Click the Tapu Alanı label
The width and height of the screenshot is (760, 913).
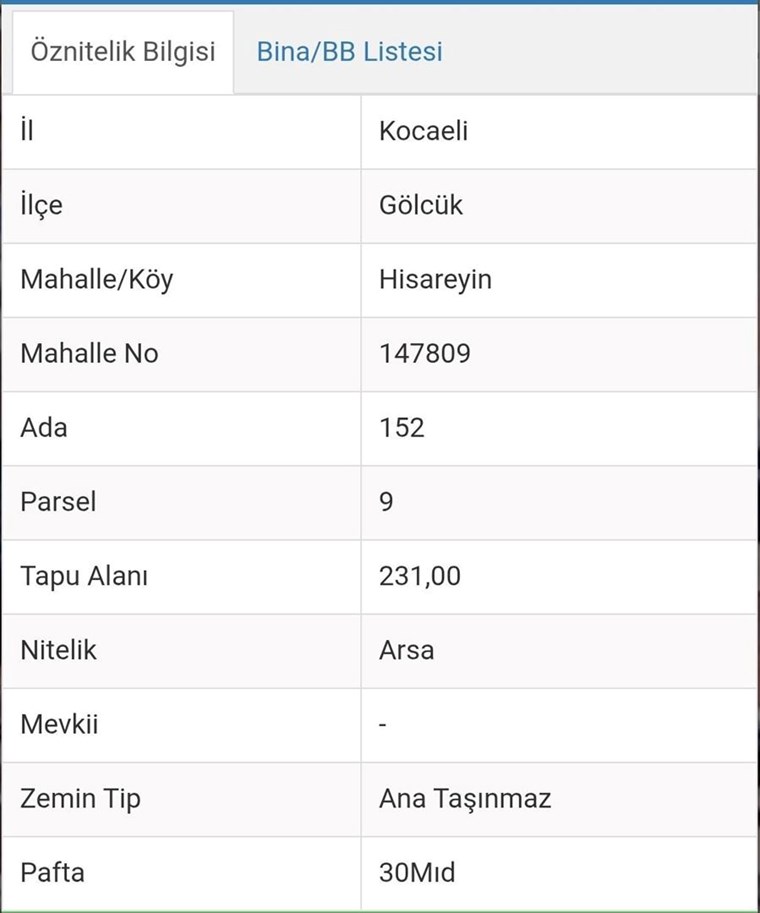click(x=84, y=576)
